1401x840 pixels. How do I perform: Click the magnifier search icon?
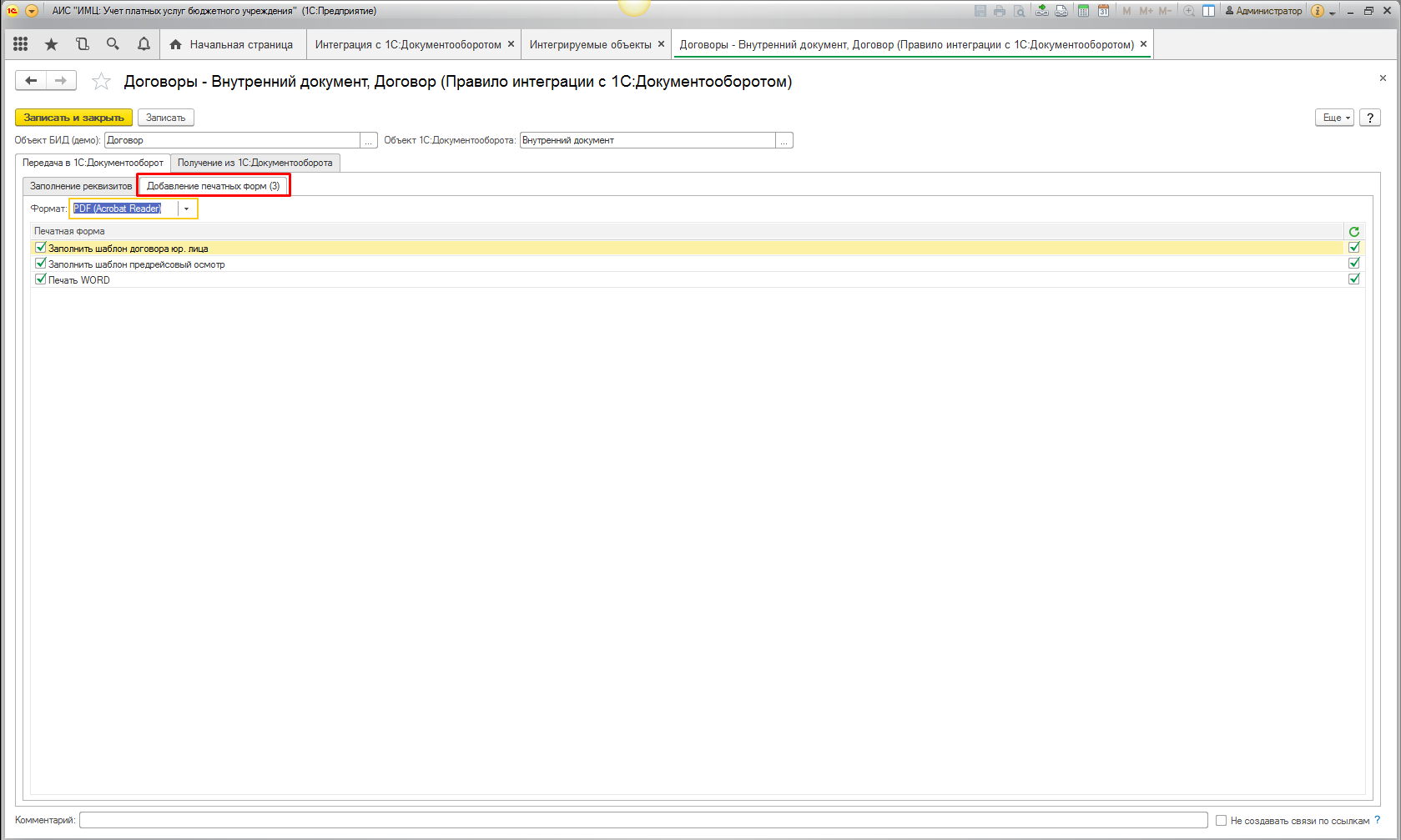[113, 44]
